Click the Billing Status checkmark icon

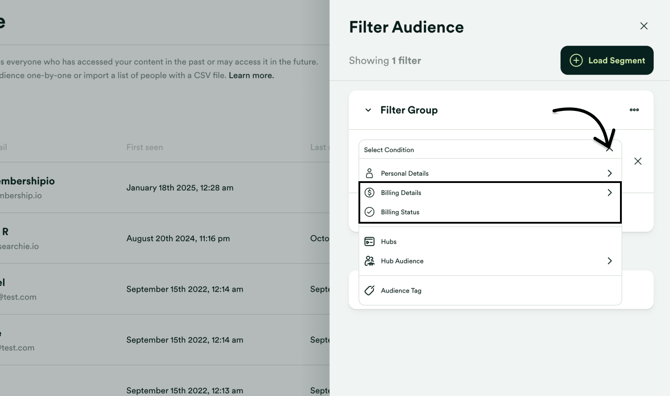tap(369, 212)
